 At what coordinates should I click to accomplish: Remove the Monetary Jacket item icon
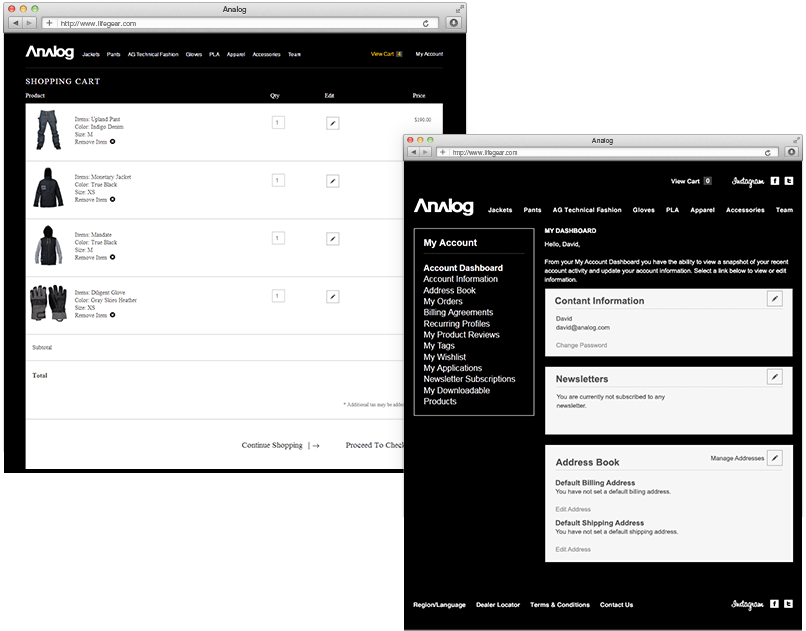click(113, 199)
